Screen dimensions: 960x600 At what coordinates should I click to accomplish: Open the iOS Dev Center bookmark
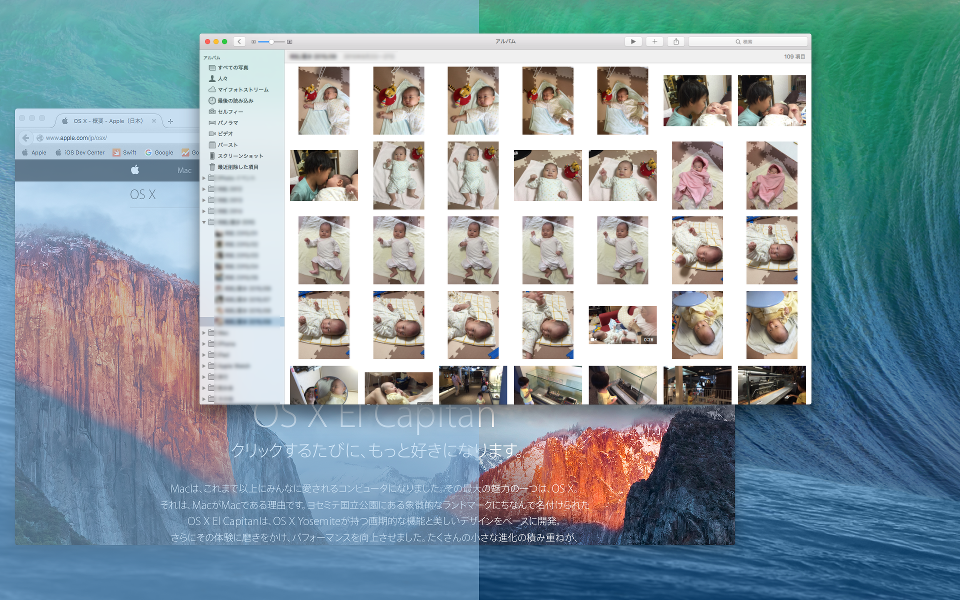tap(80, 152)
